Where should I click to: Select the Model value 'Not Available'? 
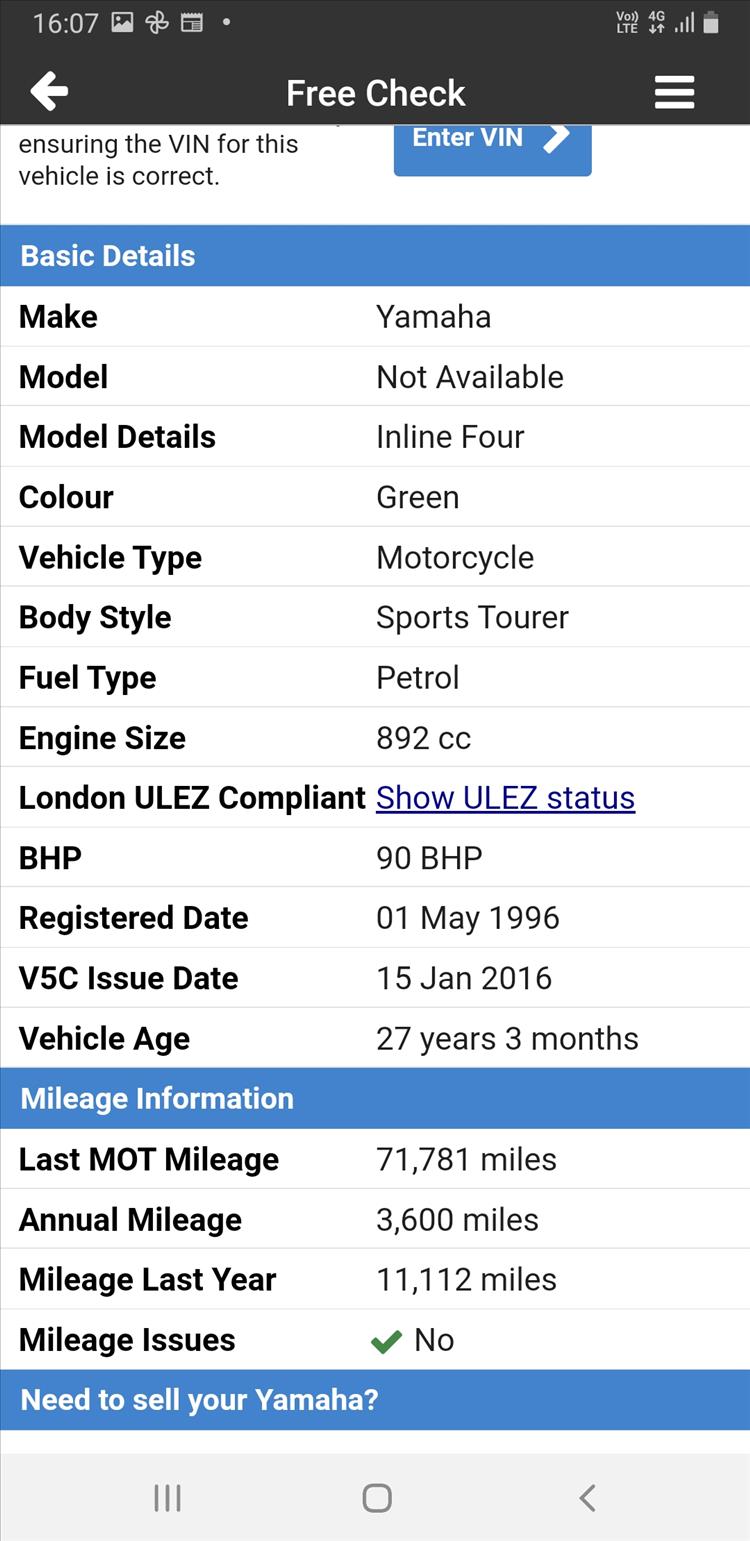coord(470,376)
